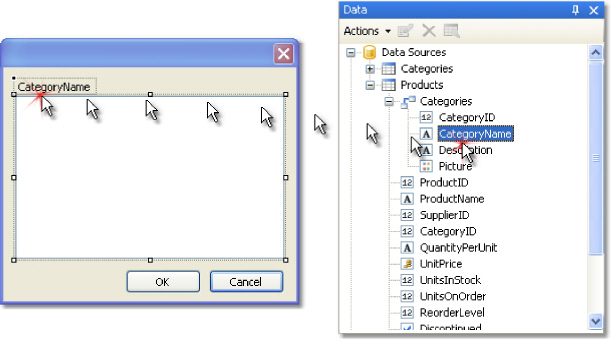The height and width of the screenshot is (360, 611).
Task: Open the Actions dropdown menu
Action: pyautogui.click(x=367, y=31)
